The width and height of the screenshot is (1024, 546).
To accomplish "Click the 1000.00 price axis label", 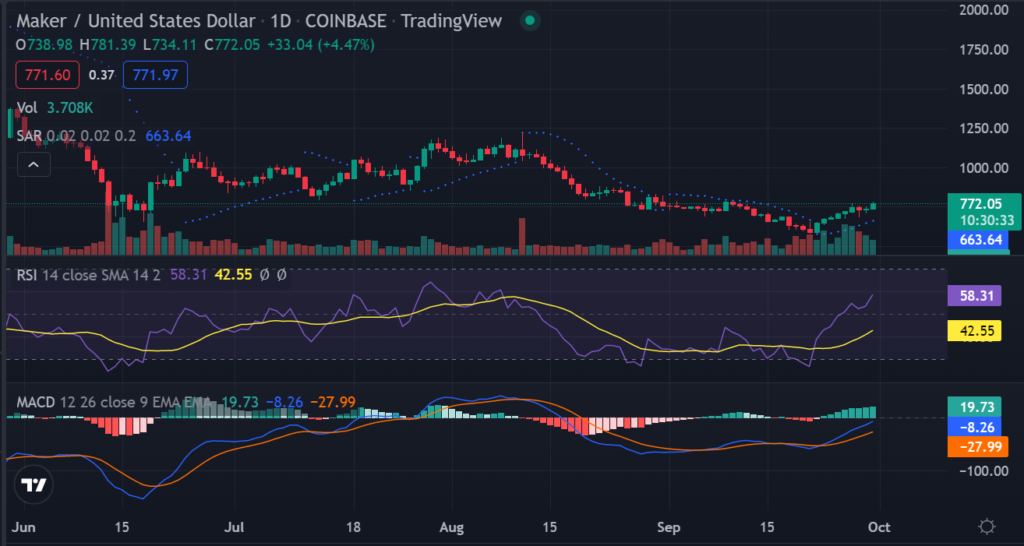I will coord(985,168).
